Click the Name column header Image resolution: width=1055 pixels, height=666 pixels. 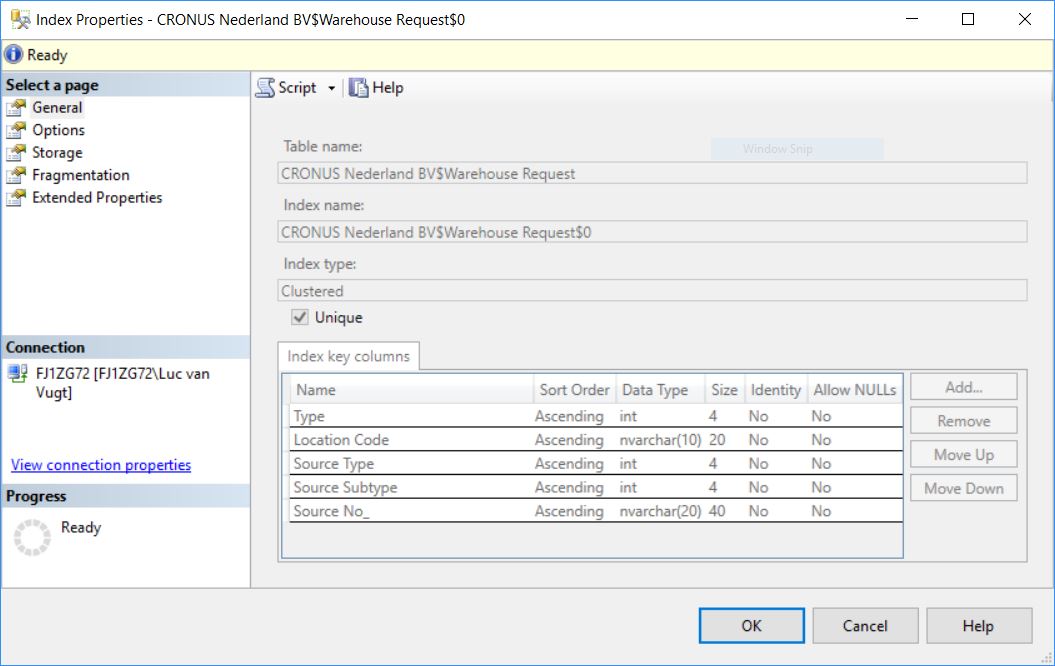point(412,390)
